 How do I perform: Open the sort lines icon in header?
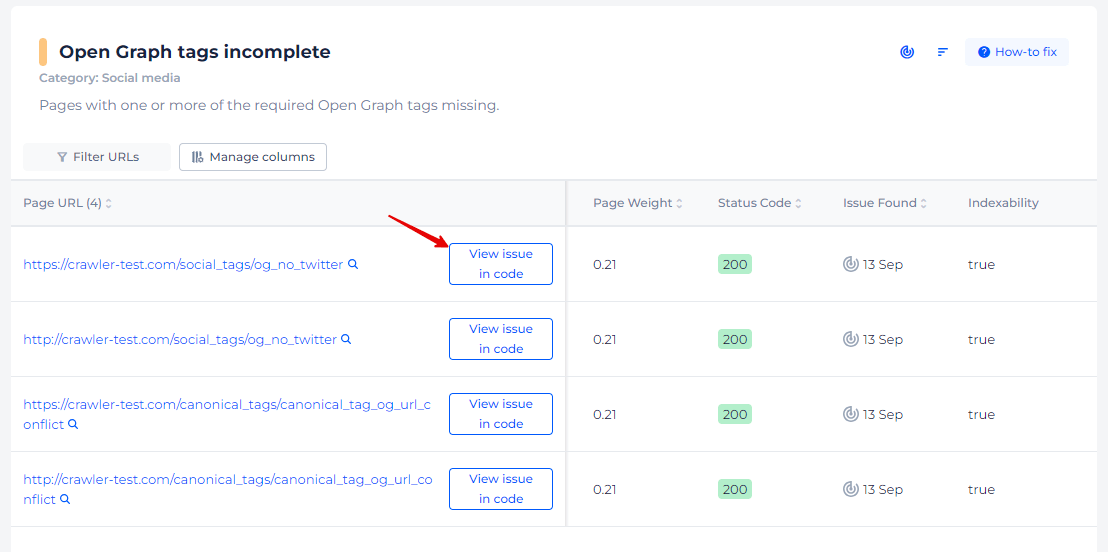[x=943, y=52]
